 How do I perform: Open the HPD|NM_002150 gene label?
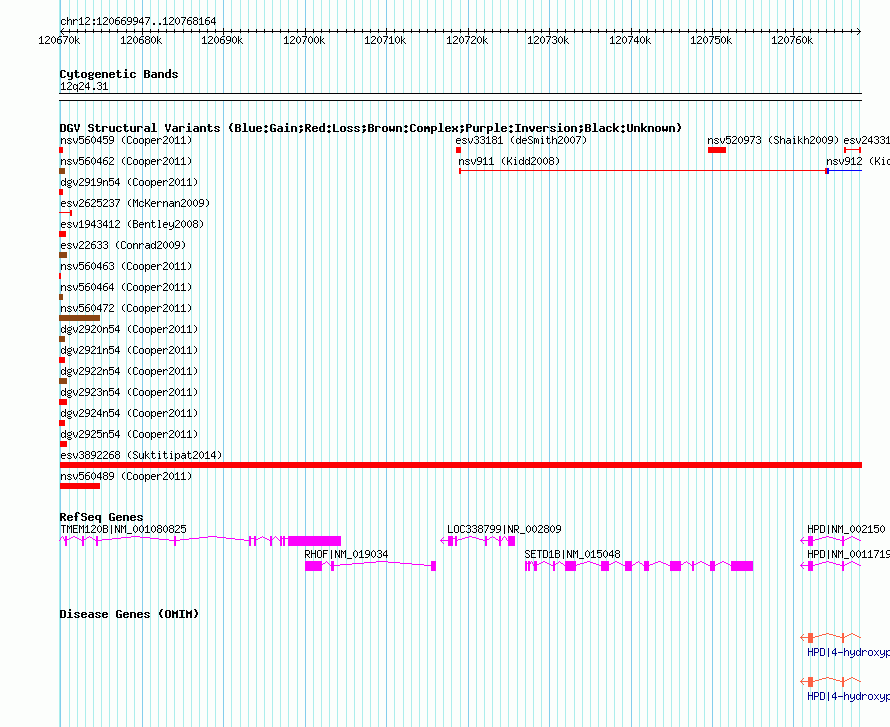point(846,529)
